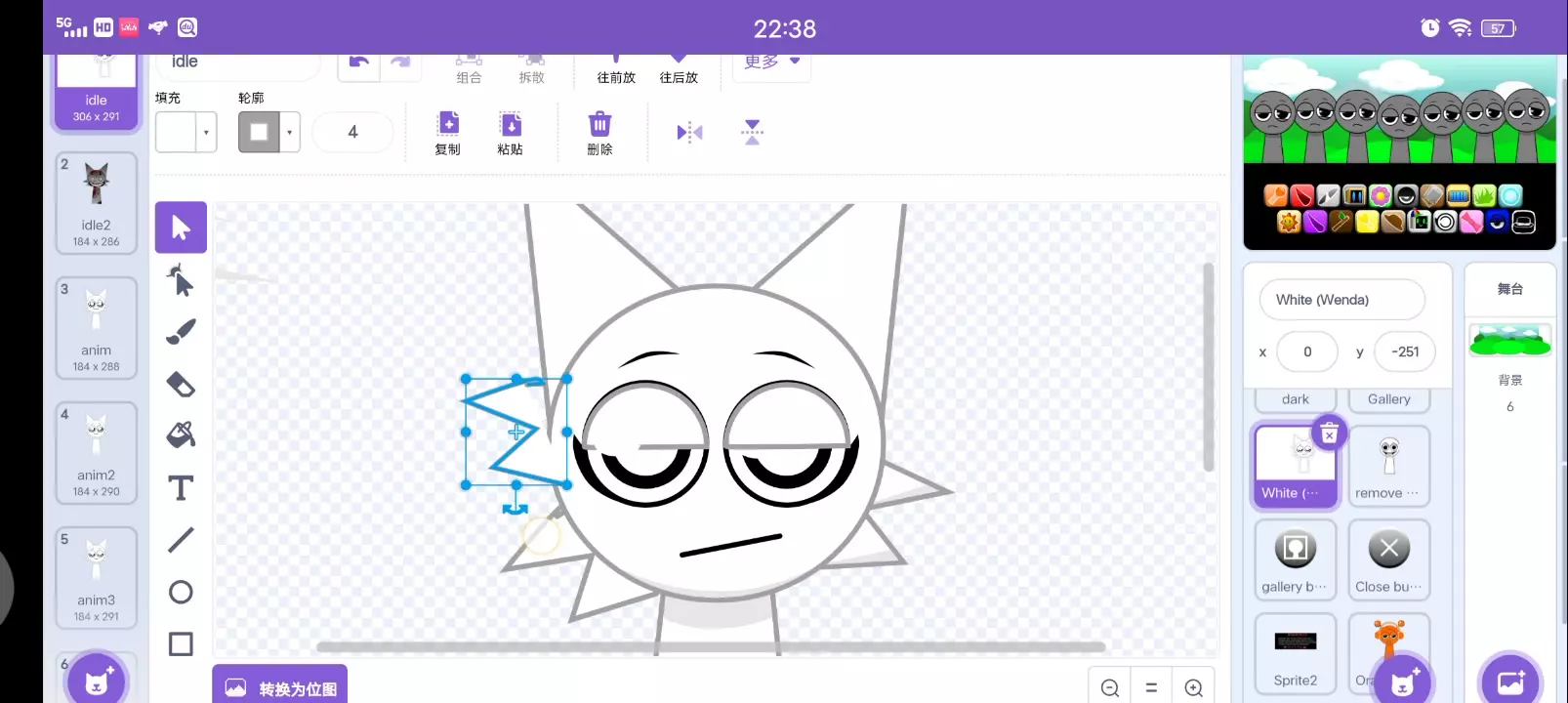Flip the selection vertically
The height and width of the screenshot is (703, 1568).
click(x=752, y=132)
